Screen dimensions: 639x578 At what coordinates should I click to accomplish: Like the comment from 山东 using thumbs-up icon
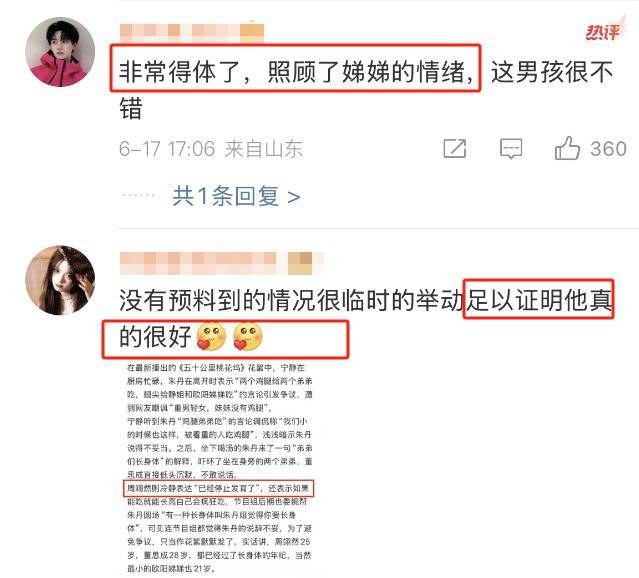(567, 148)
